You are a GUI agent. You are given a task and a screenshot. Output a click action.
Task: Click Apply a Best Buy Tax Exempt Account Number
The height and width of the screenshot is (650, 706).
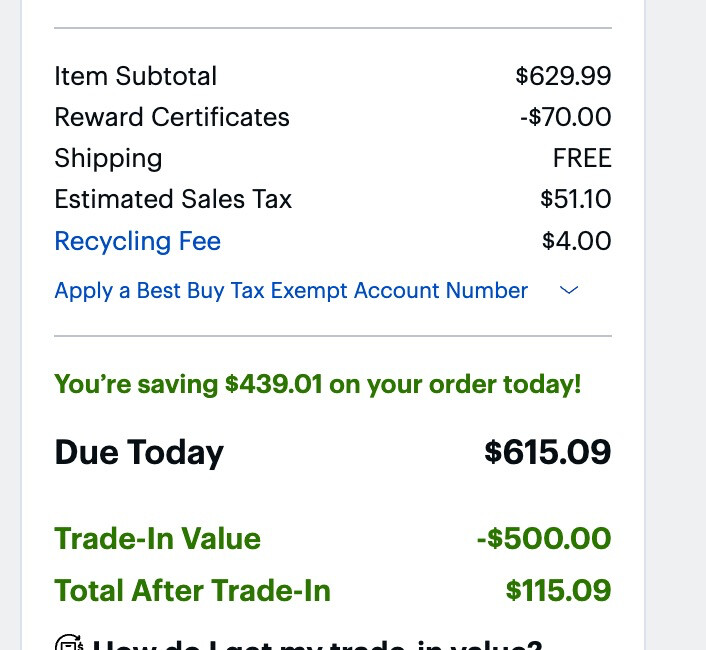(x=290, y=291)
